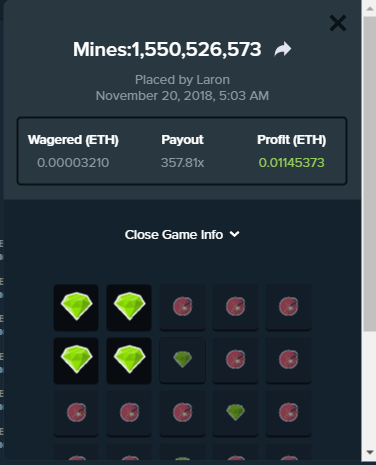
Task: Click the vertical scrollbar thumb
Action: point(369,173)
